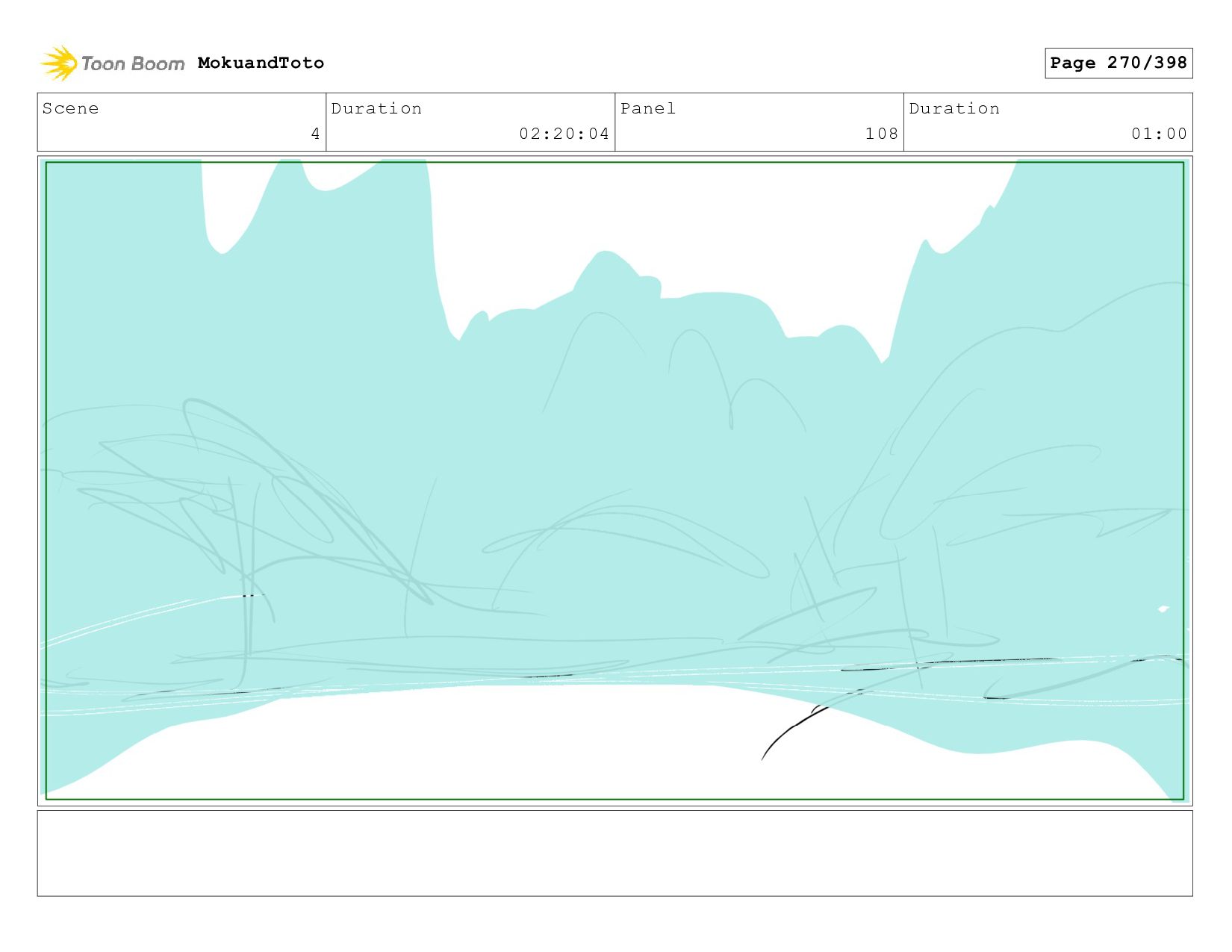Click the Toon Boom logo icon
Image resolution: width=1232 pixels, height=952 pixels.
tap(59, 63)
